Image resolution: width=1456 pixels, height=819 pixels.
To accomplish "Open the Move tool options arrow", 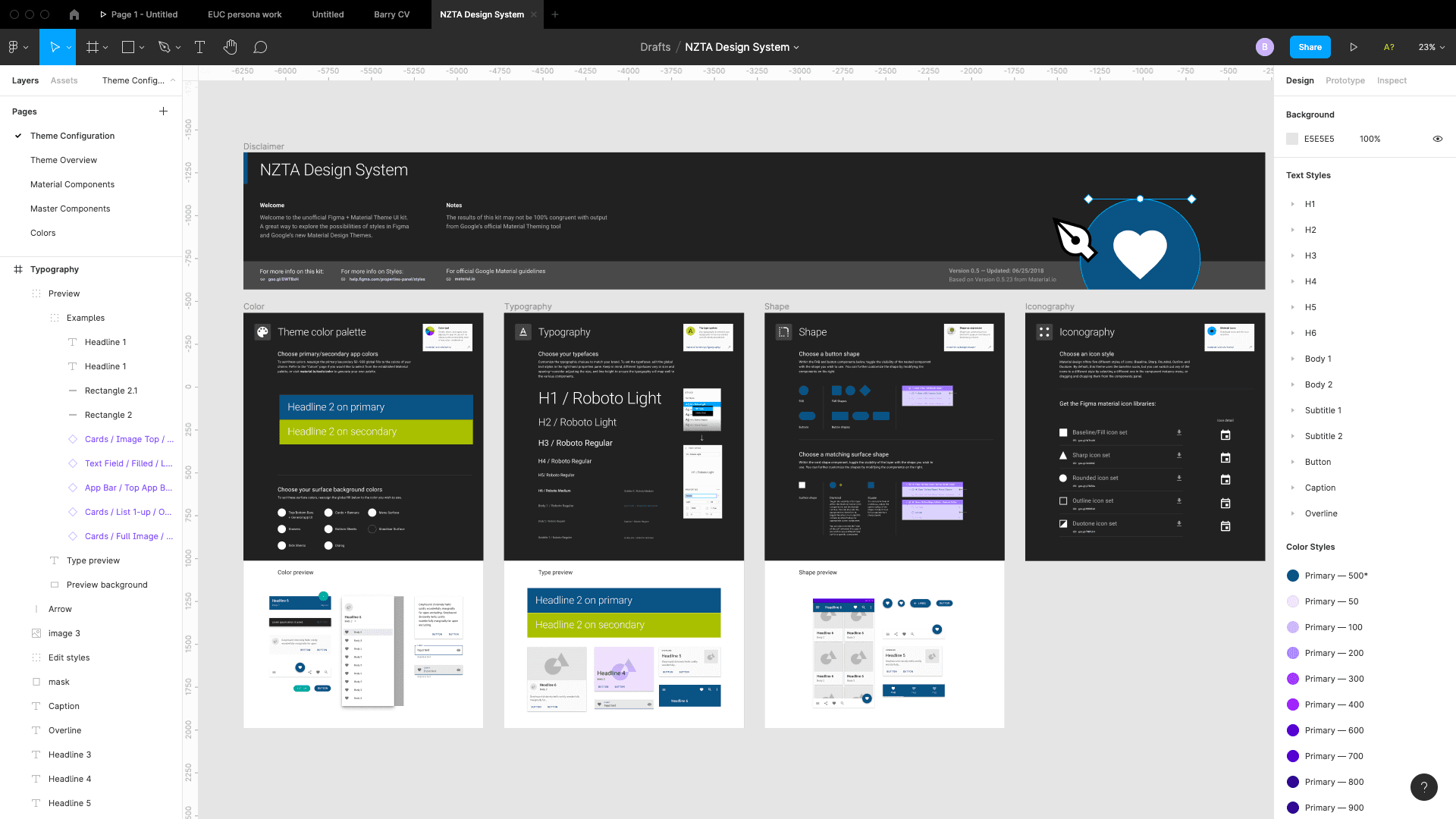I will pos(69,47).
